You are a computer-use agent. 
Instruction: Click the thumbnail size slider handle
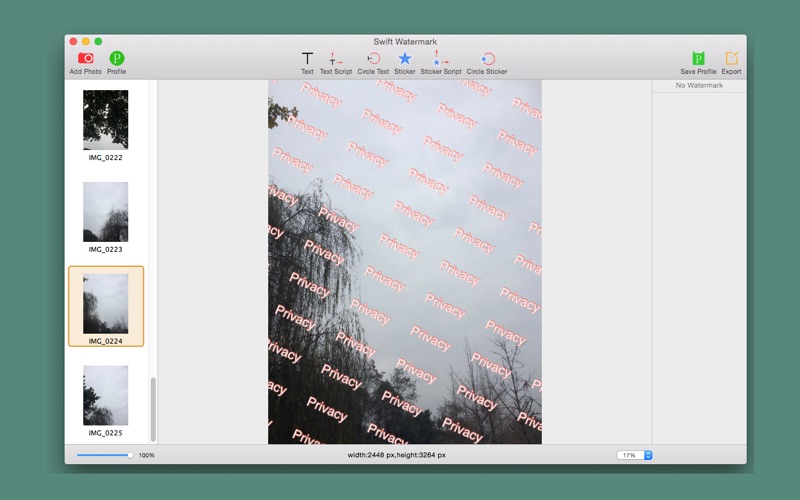130,455
